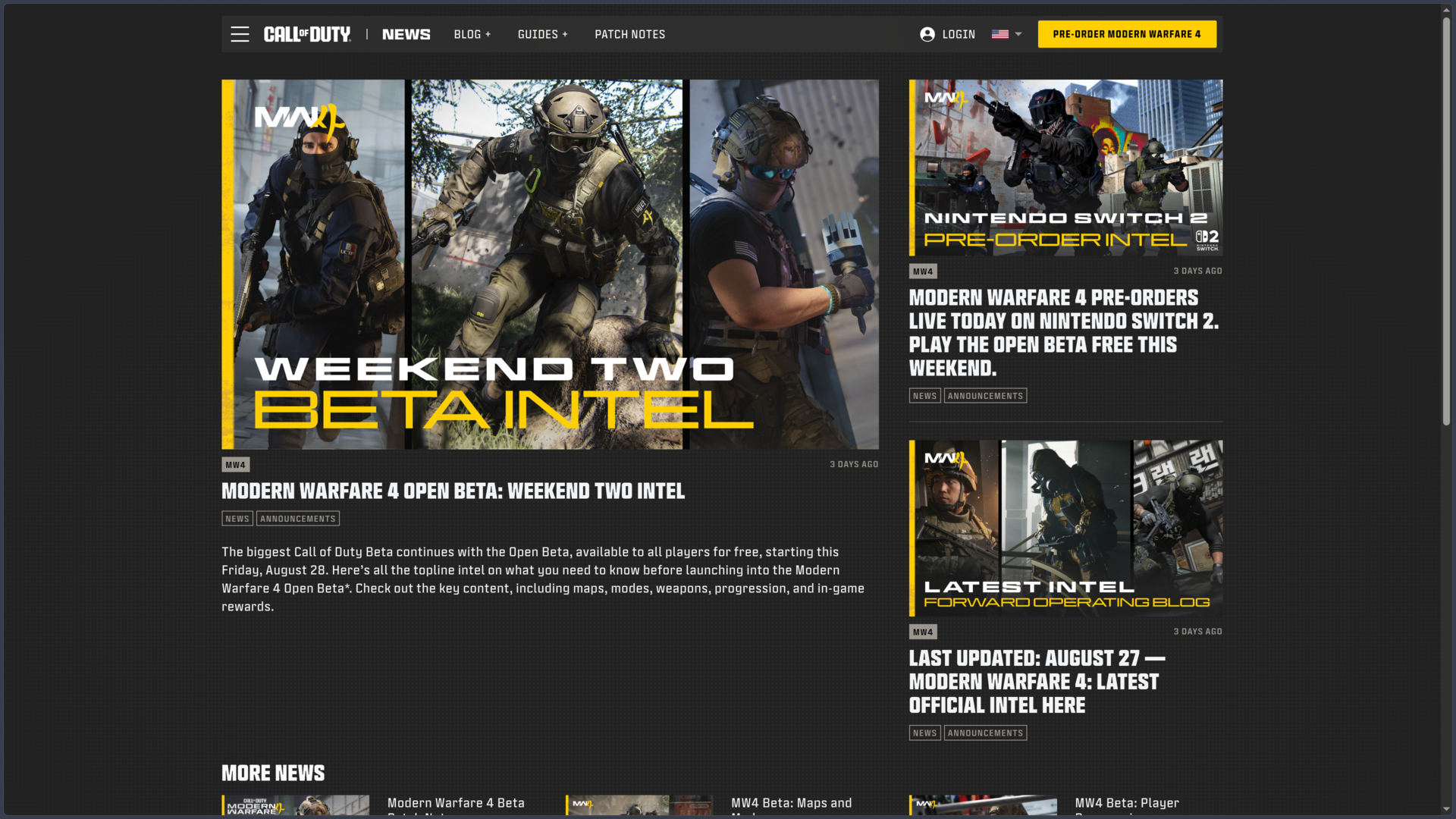Viewport: 1456px width, 819px height.
Task: Open the Nintendo Switch 2 pre-orders article headline
Action: [x=1064, y=333]
